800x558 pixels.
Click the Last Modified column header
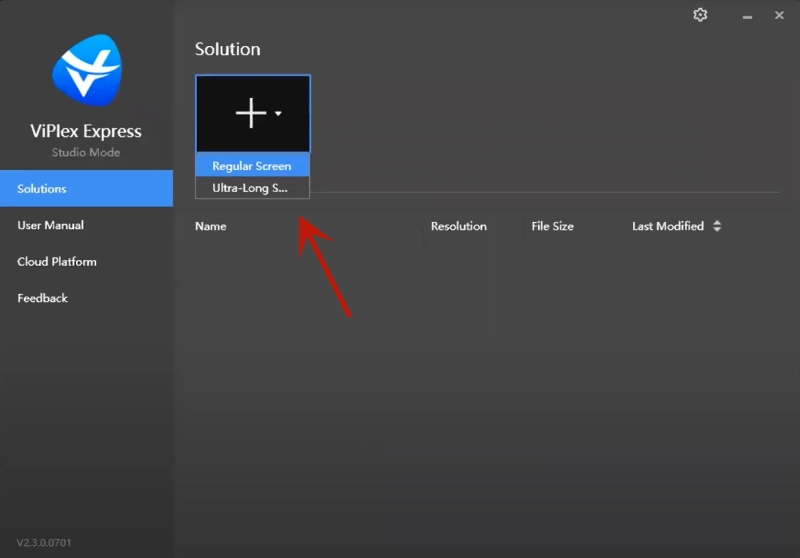(x=667, y=226)
